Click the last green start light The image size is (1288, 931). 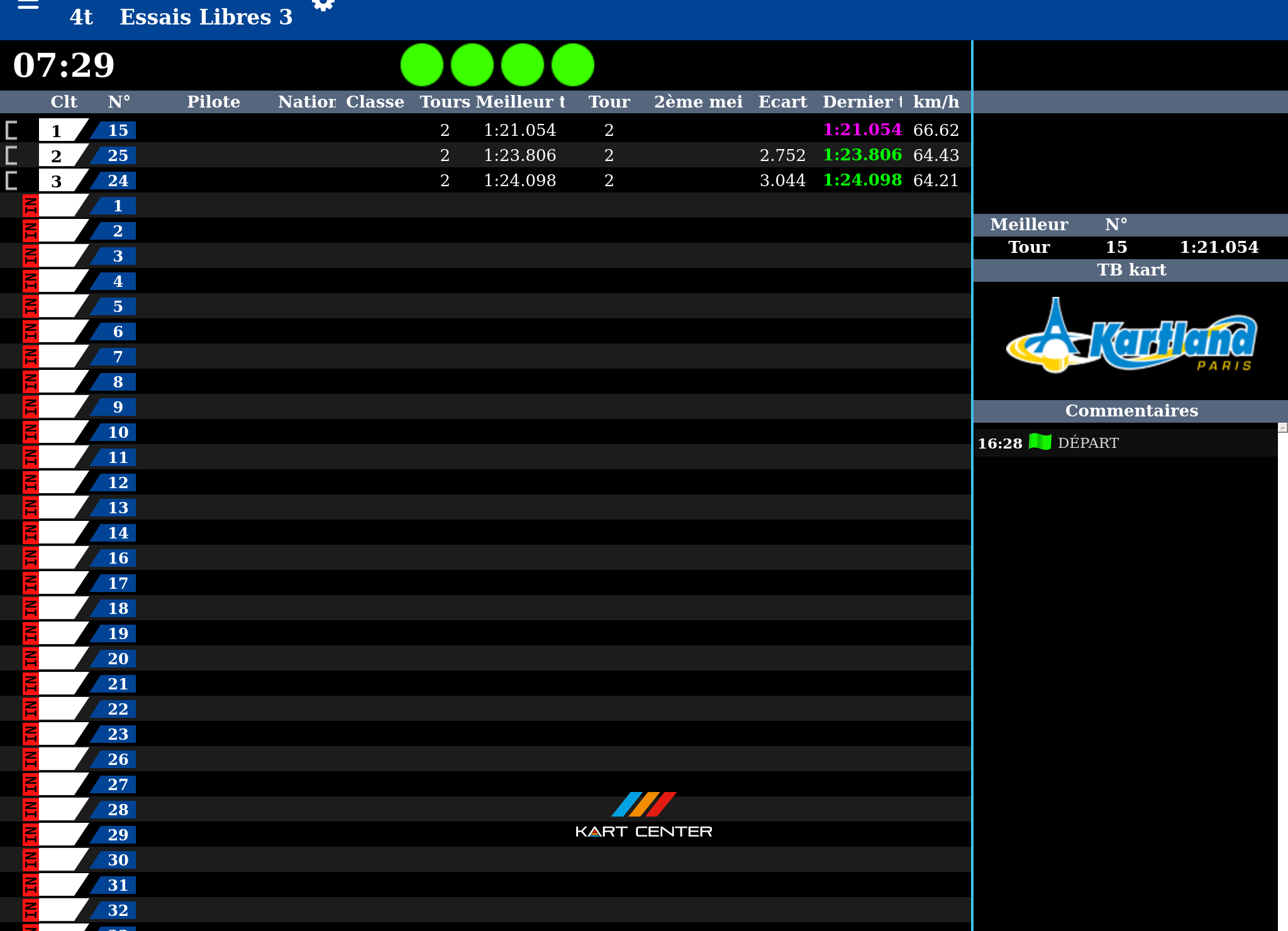point(573,65)
